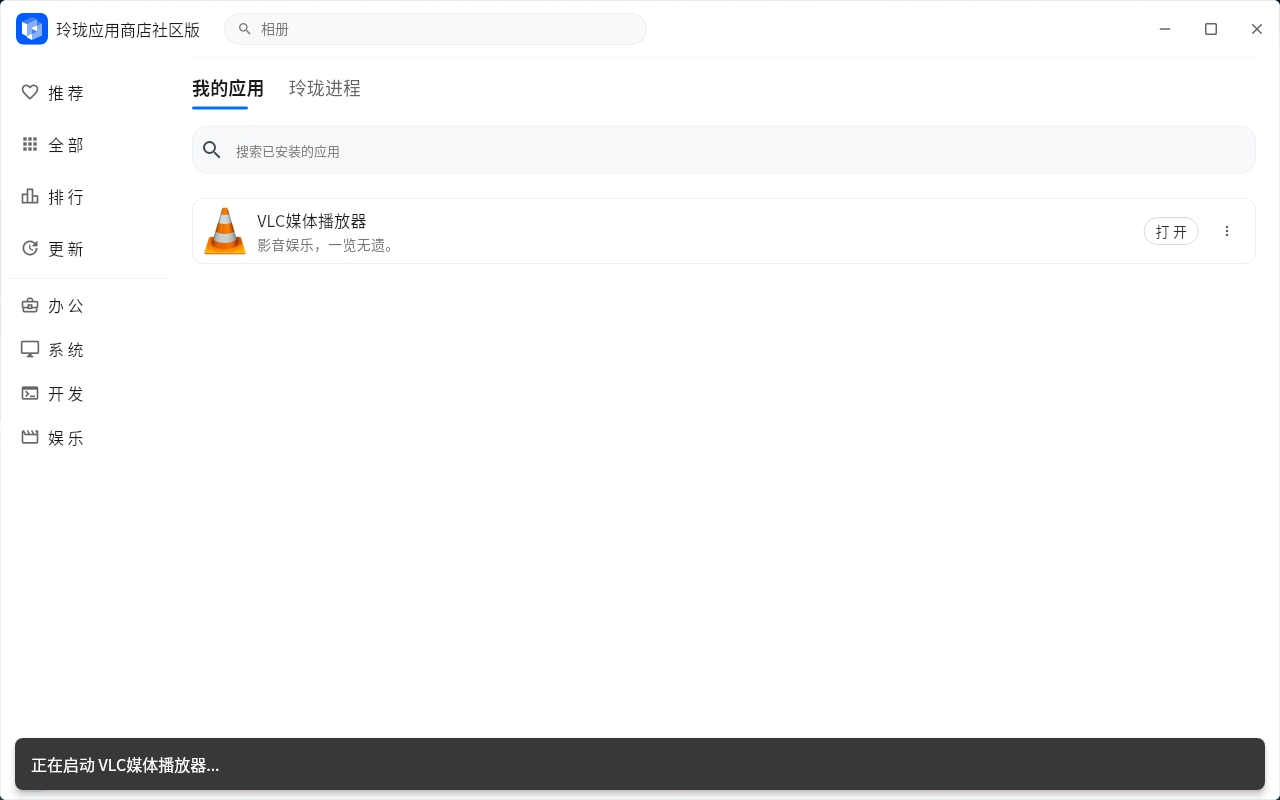
Task: Click the 影音娱乐，一览无遗。 description text
Action: (x=328, y=245)
